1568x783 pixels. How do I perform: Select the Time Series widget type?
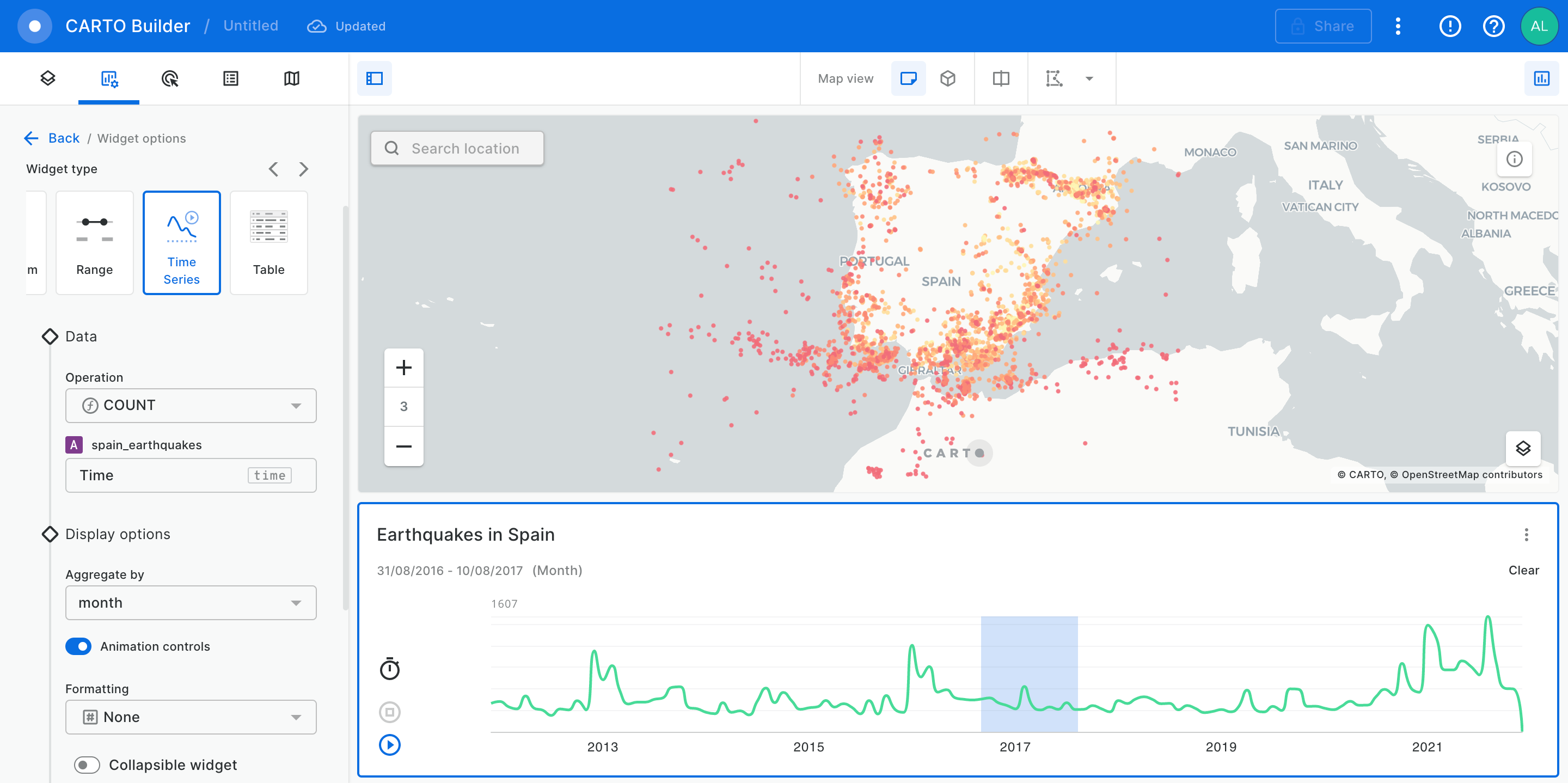pos(181,242)
